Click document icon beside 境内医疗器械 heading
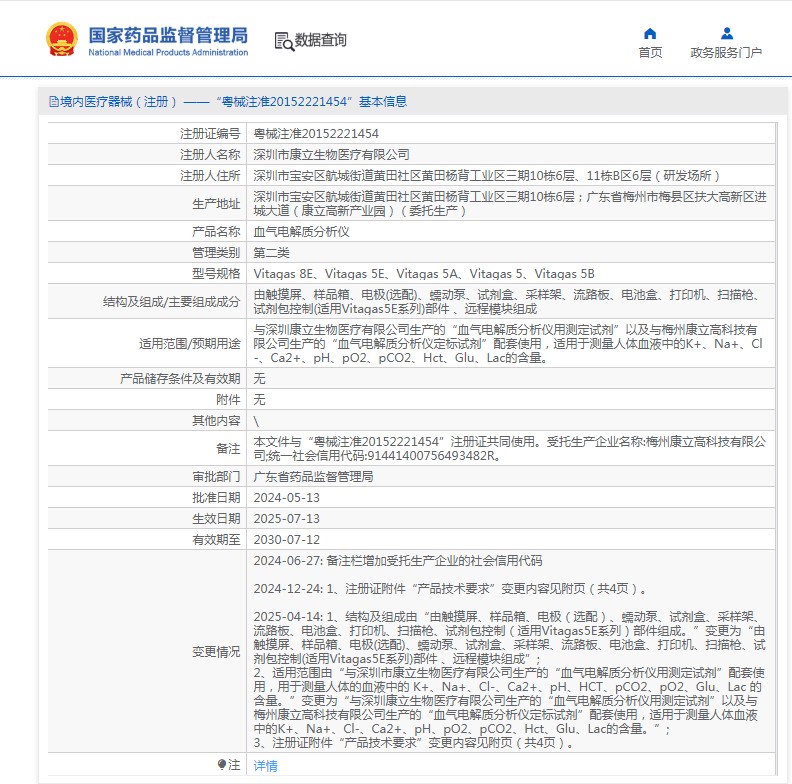The image size is (792, 784). tap(54, 102)
